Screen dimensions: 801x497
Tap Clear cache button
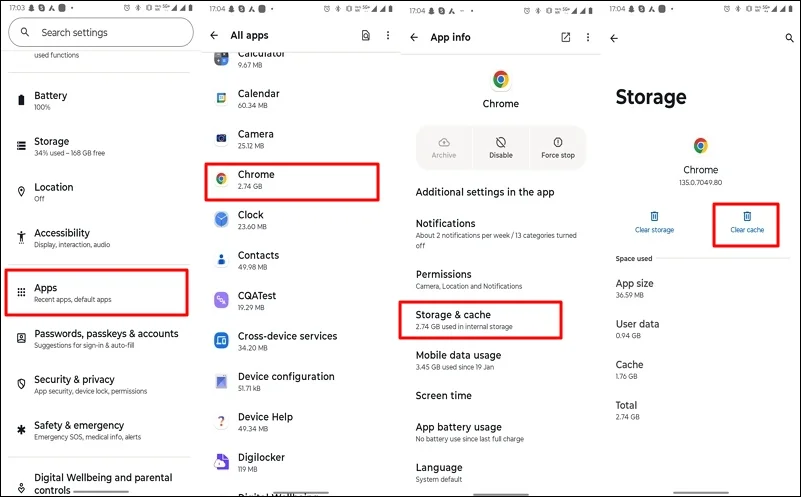click(746, 225)
